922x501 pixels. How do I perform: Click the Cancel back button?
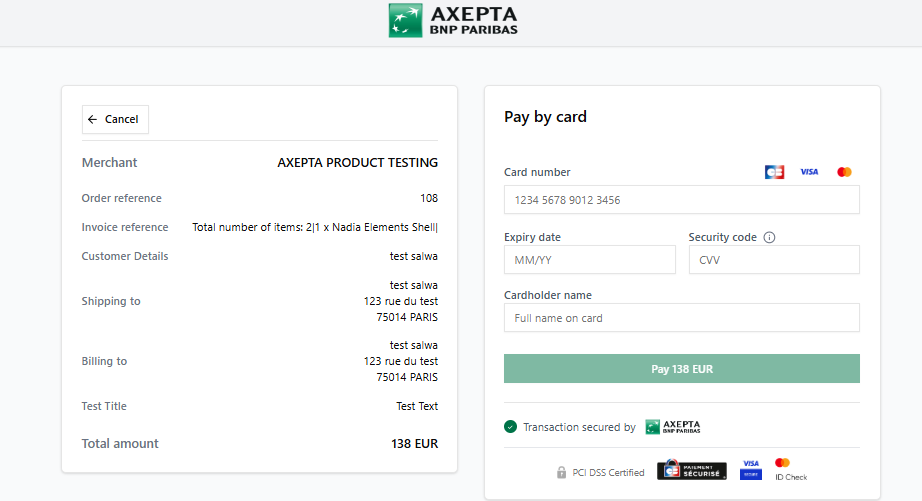115,119
